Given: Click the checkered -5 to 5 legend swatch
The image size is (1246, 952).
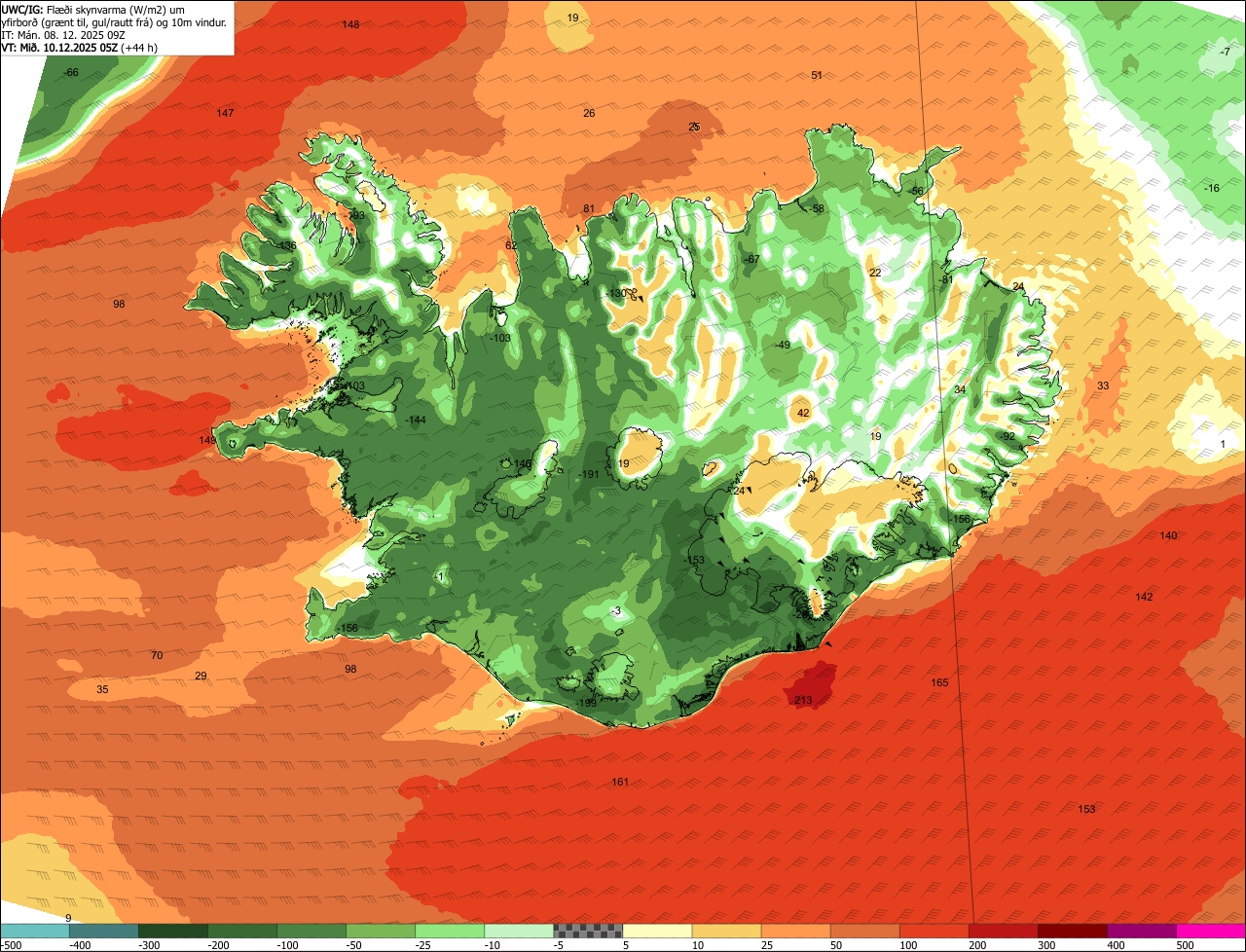Looking at the screenshot, I should click(x=588, y=932).
